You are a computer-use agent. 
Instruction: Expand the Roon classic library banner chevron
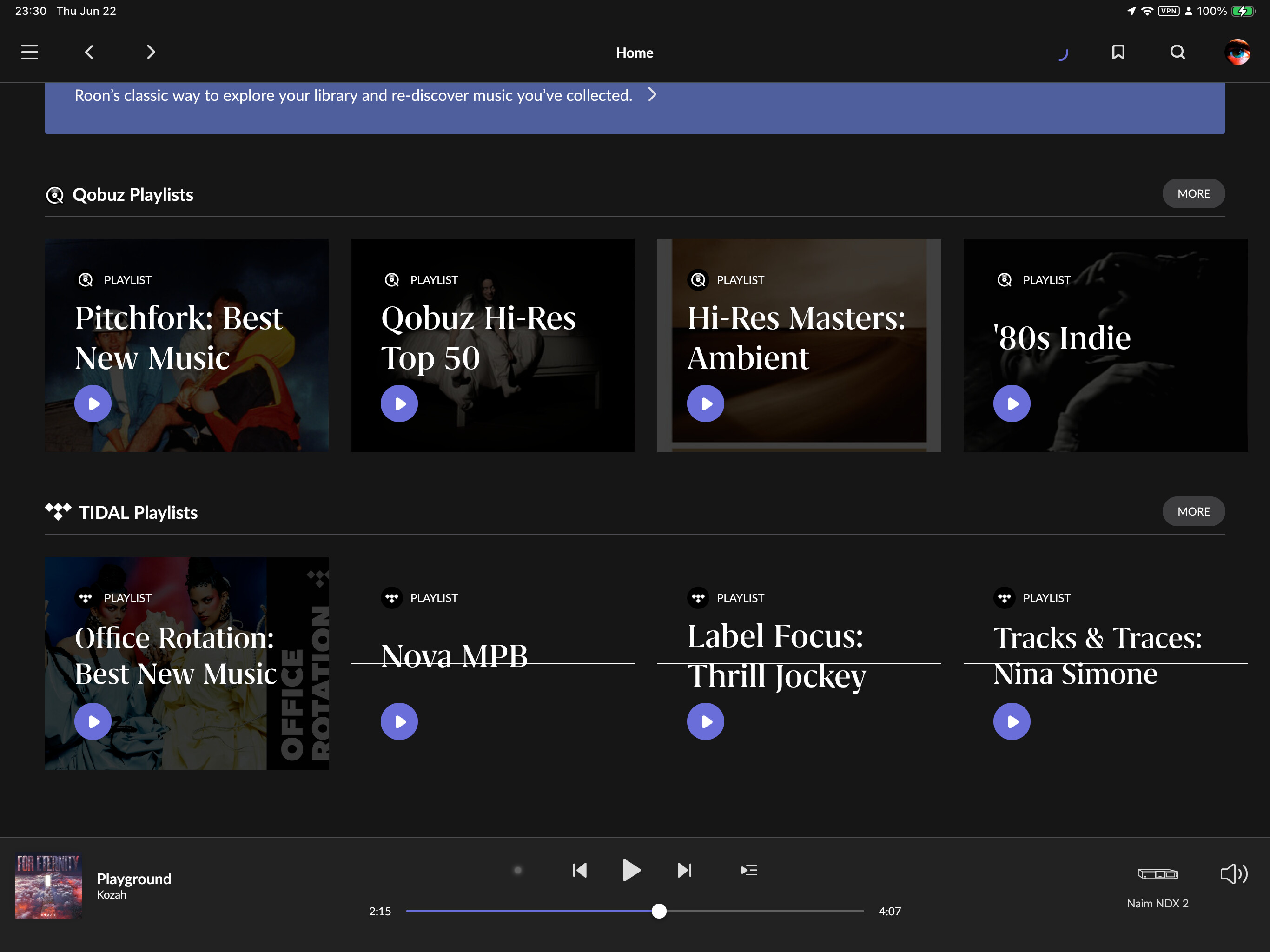(x=652, y=95)
